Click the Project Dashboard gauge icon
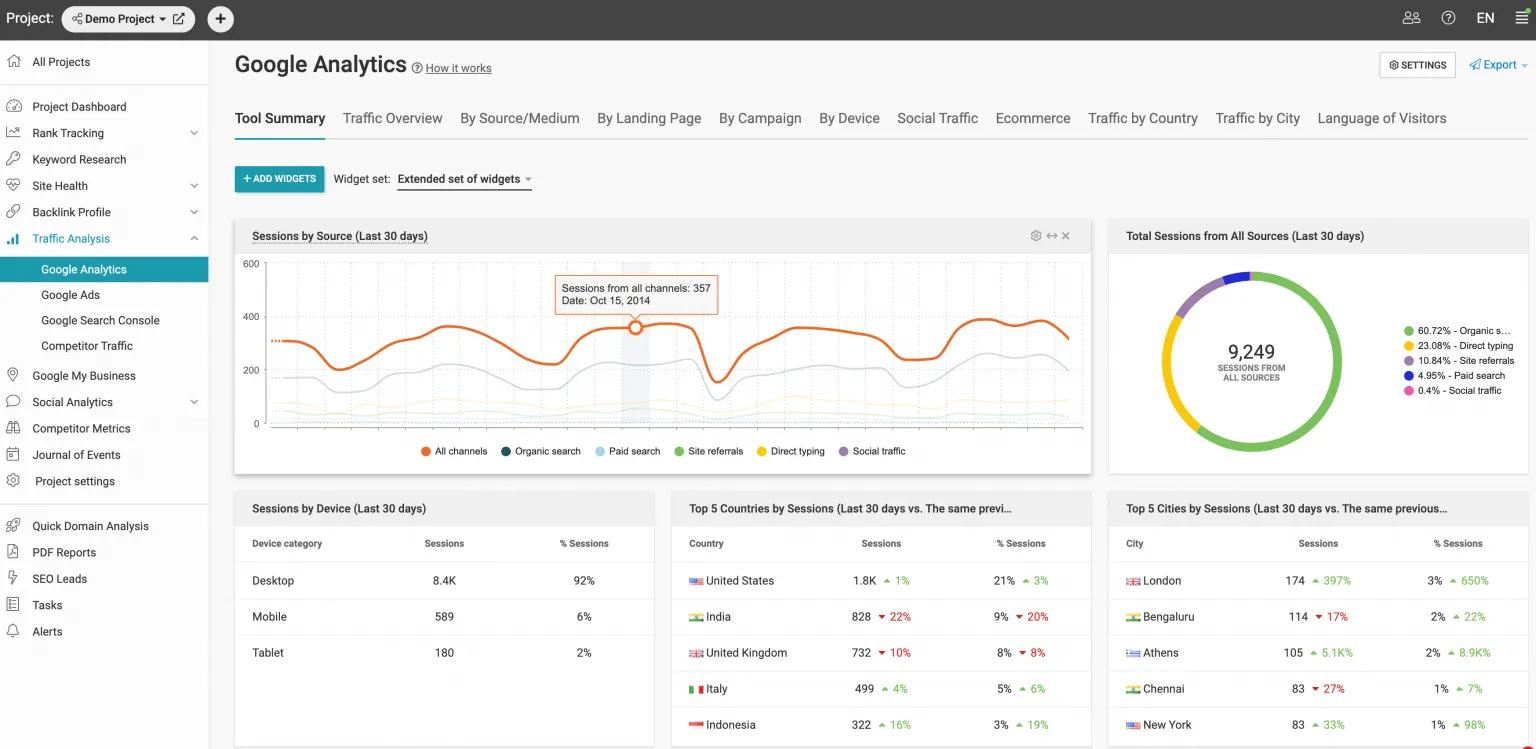Image resolution: width=1536 pixels, height=749 pixels. [14, 106]
